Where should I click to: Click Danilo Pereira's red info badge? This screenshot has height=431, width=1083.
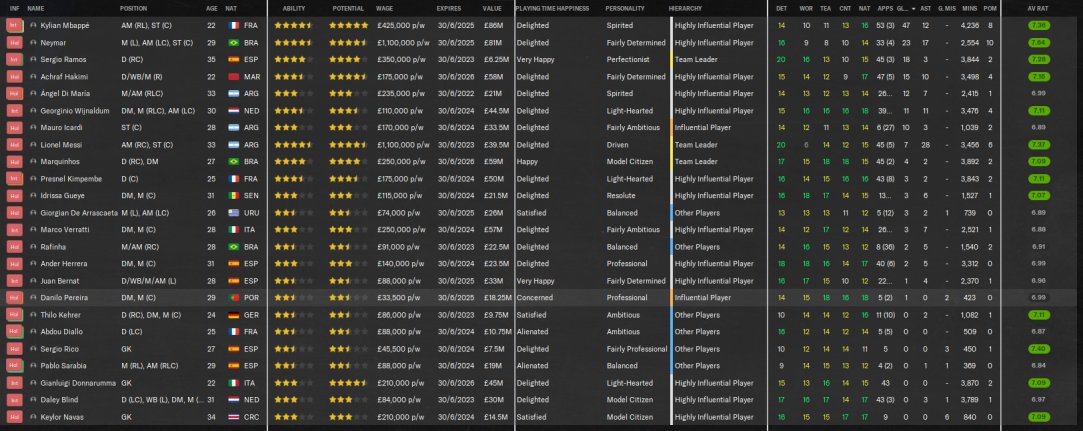pos(15,298)
